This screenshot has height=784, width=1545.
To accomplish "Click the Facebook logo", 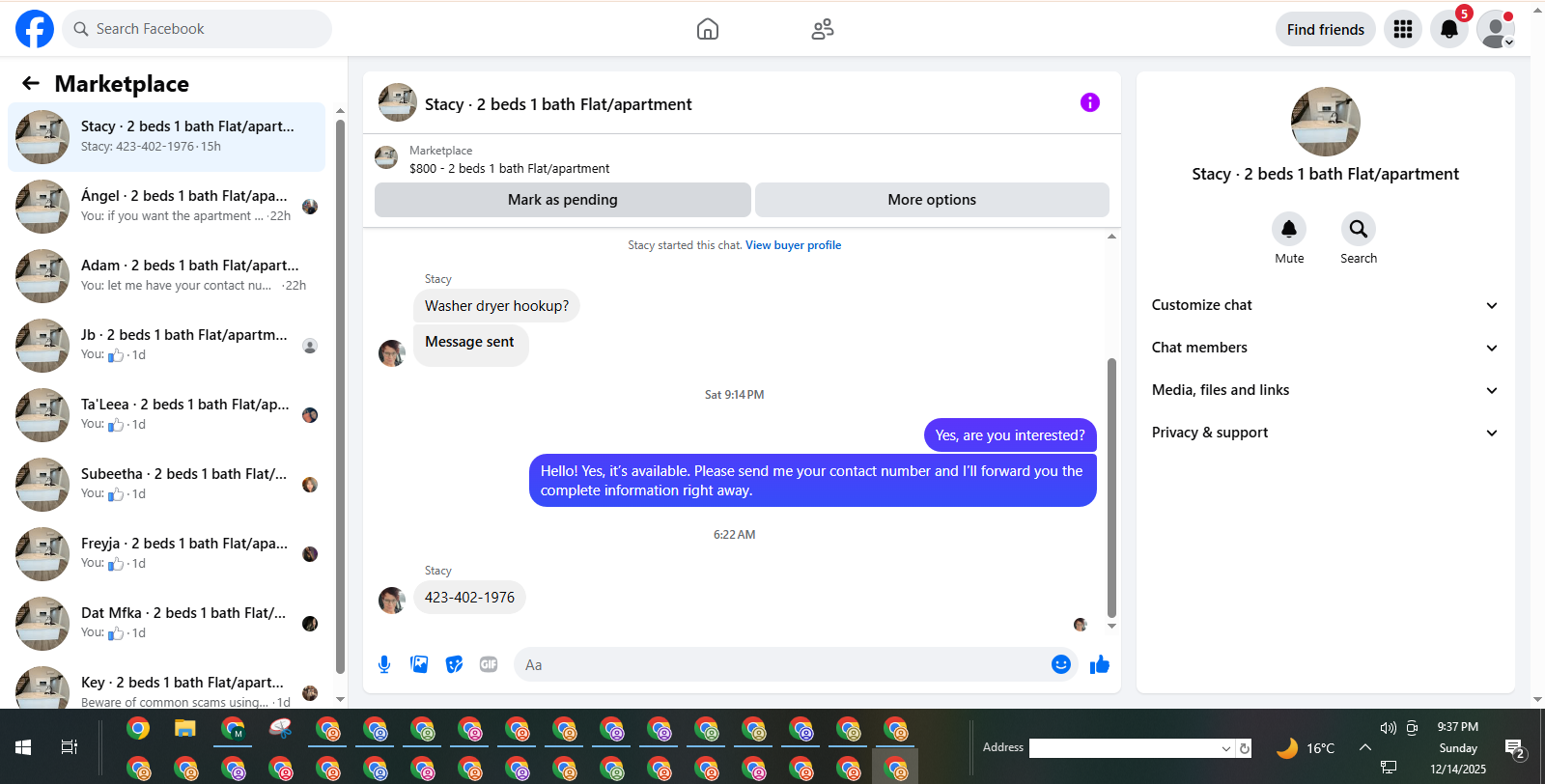I will [x=35, y=29].
